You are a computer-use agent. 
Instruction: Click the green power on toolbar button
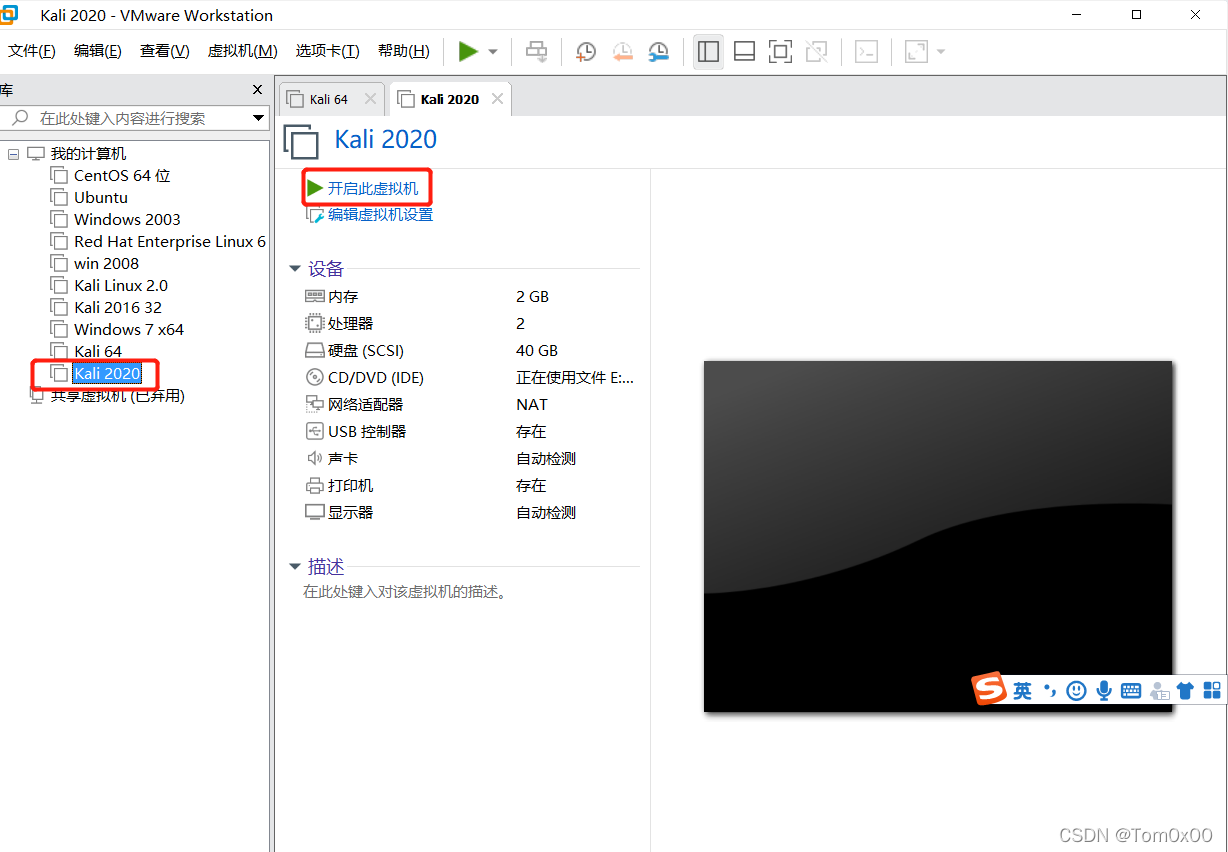coord(468,51)
